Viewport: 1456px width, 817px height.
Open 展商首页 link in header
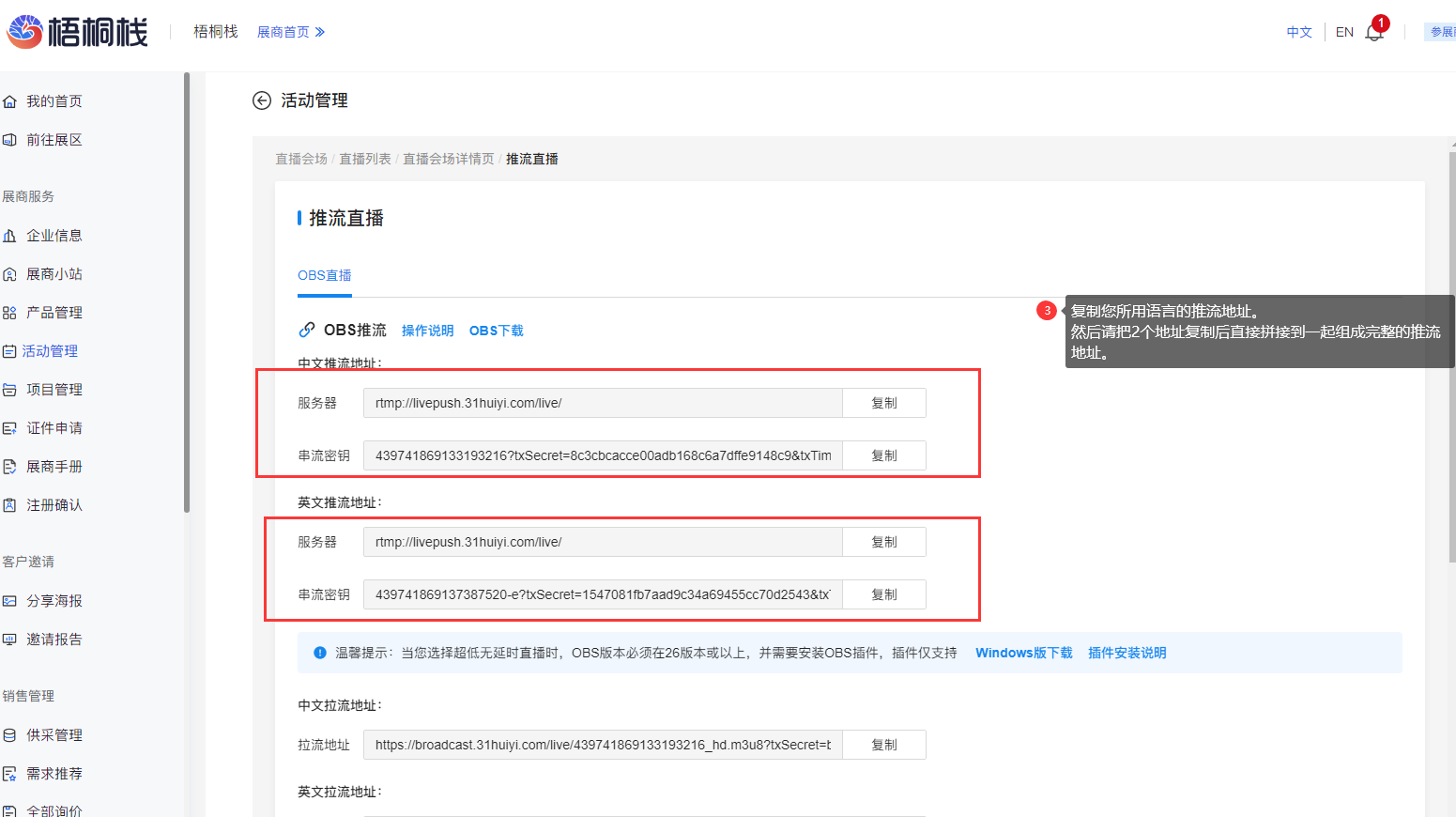pos(291,32)
